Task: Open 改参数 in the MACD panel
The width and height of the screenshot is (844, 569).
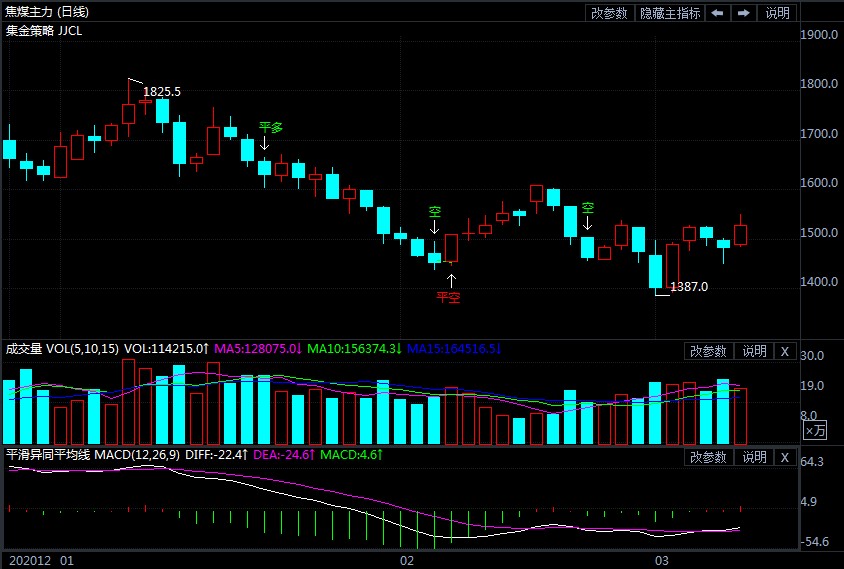Action: [708, 458]
